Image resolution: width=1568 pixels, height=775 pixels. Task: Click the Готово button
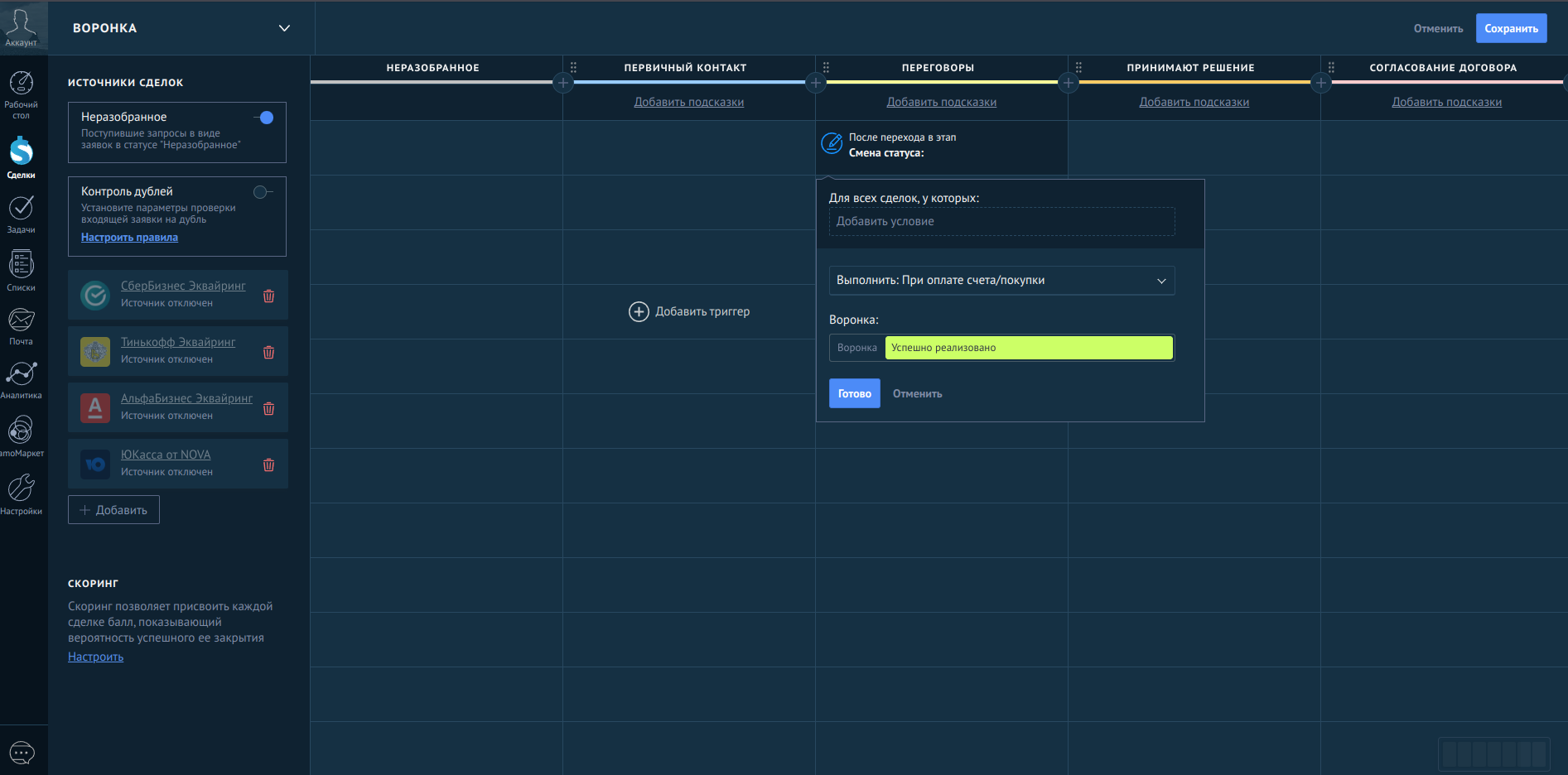coord(854,393)
